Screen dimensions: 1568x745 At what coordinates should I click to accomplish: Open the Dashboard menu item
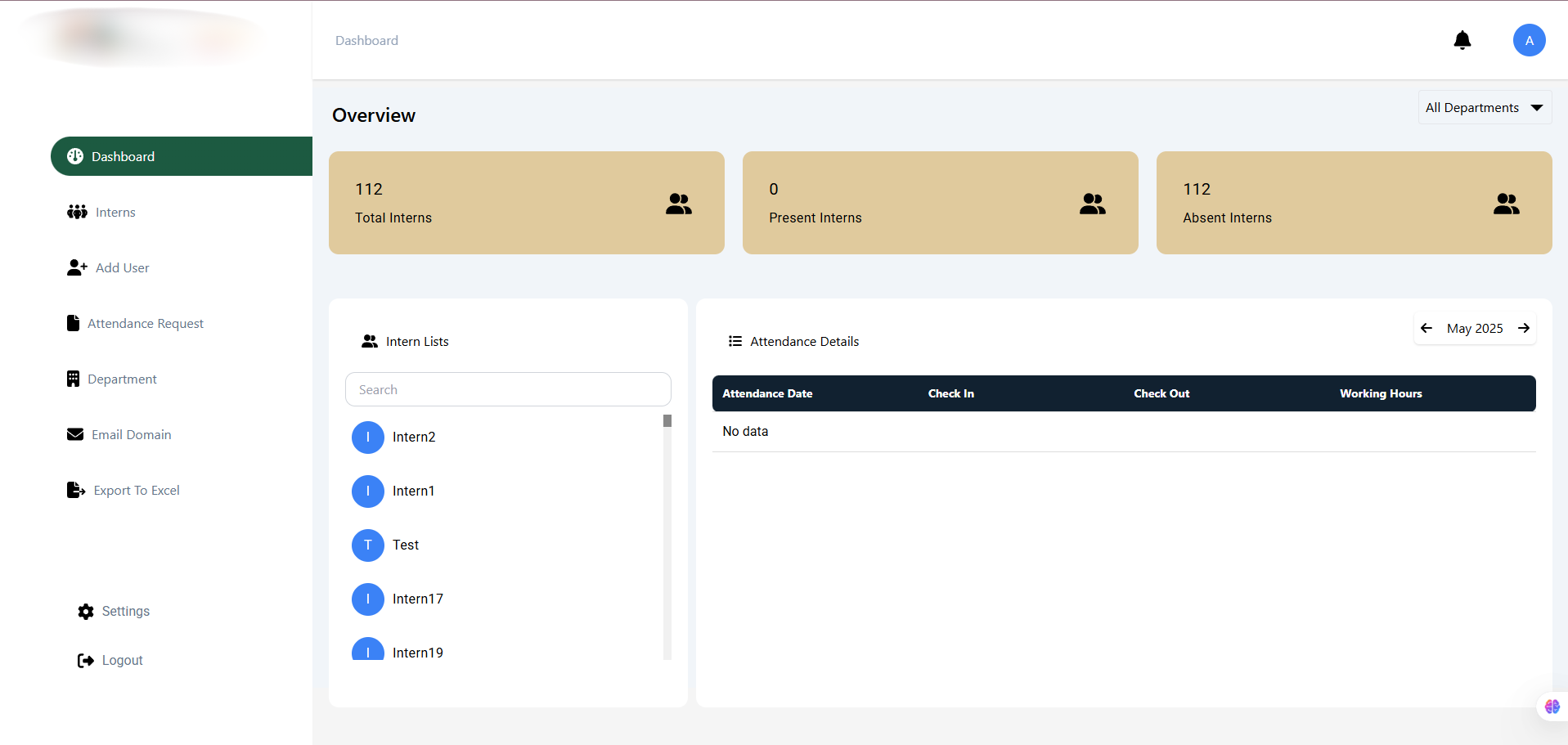point(182,156)
